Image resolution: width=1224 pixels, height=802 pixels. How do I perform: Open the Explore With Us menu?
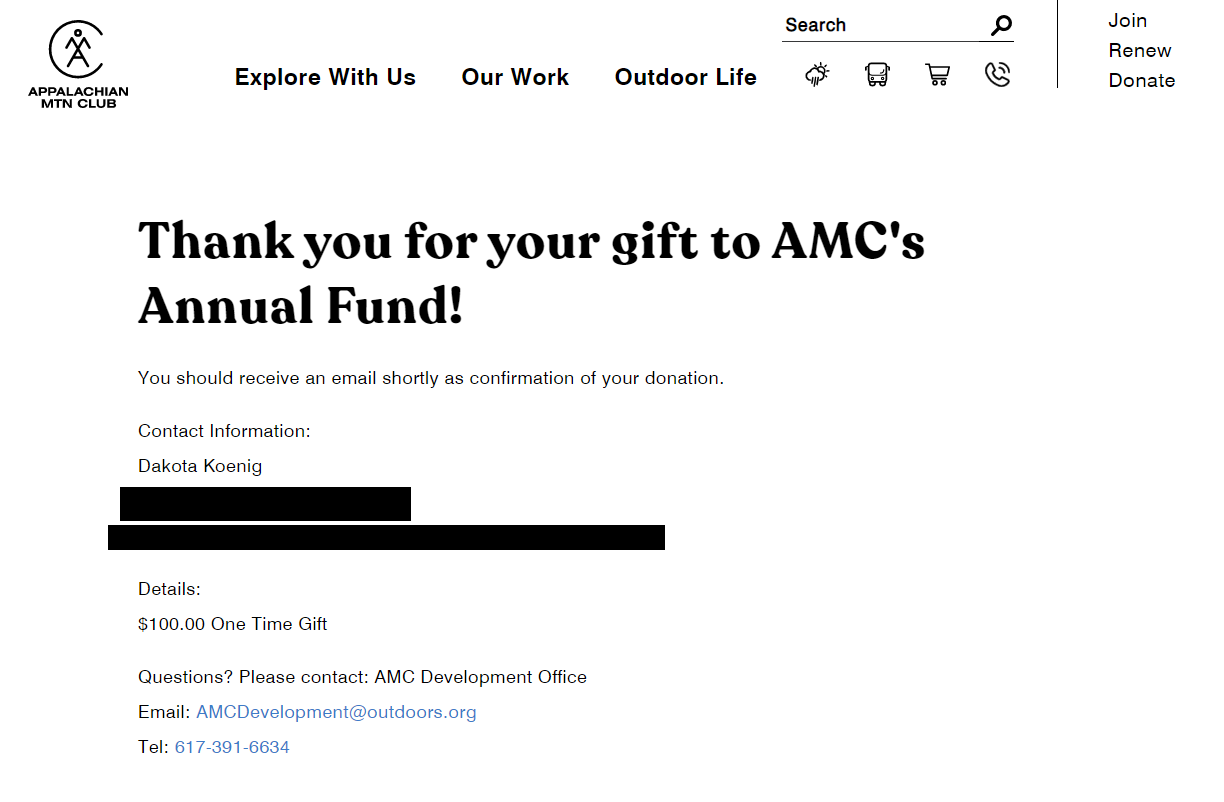point(325,77)
